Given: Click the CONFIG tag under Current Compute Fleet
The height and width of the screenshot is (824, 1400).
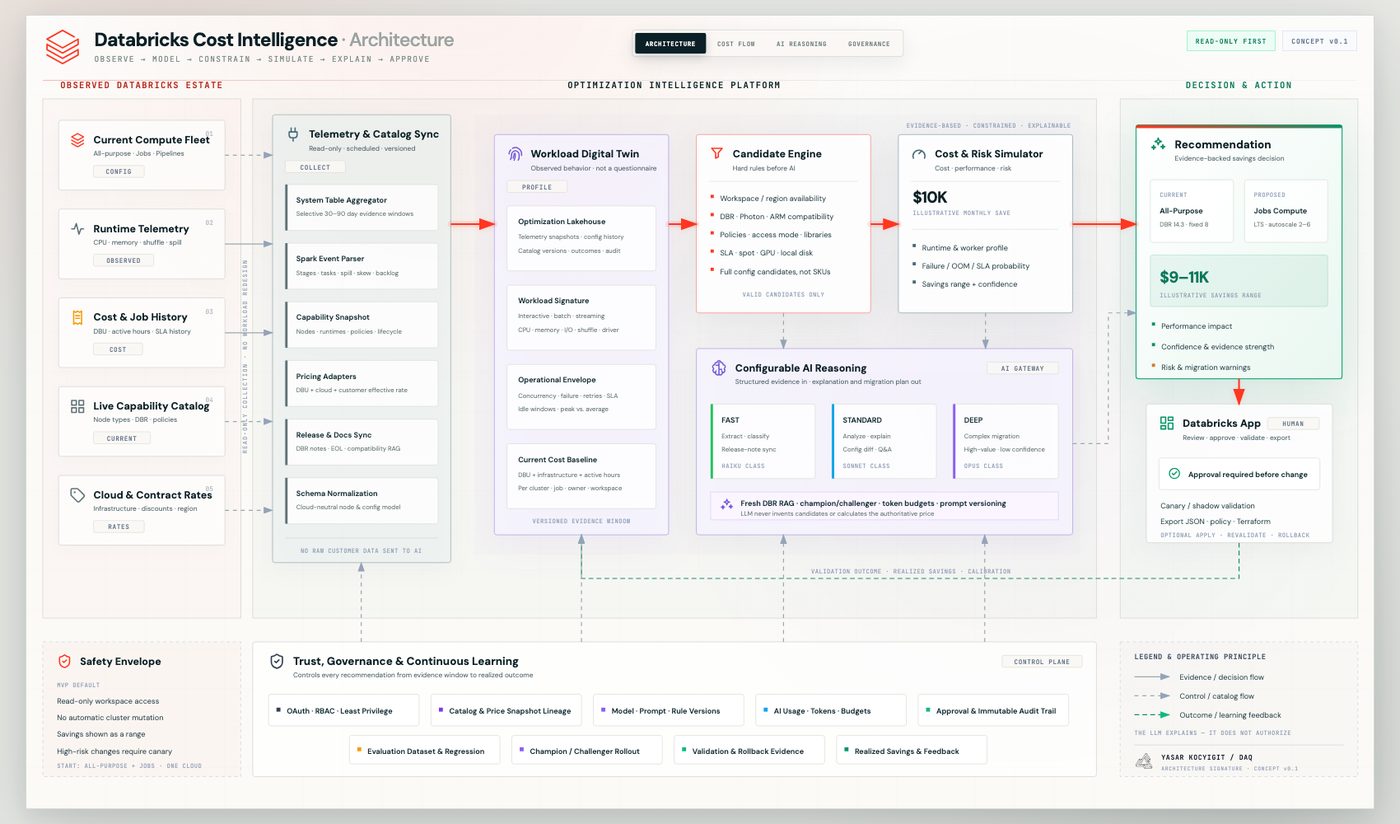Looking at the screenshot, I should tap(119, 171).
